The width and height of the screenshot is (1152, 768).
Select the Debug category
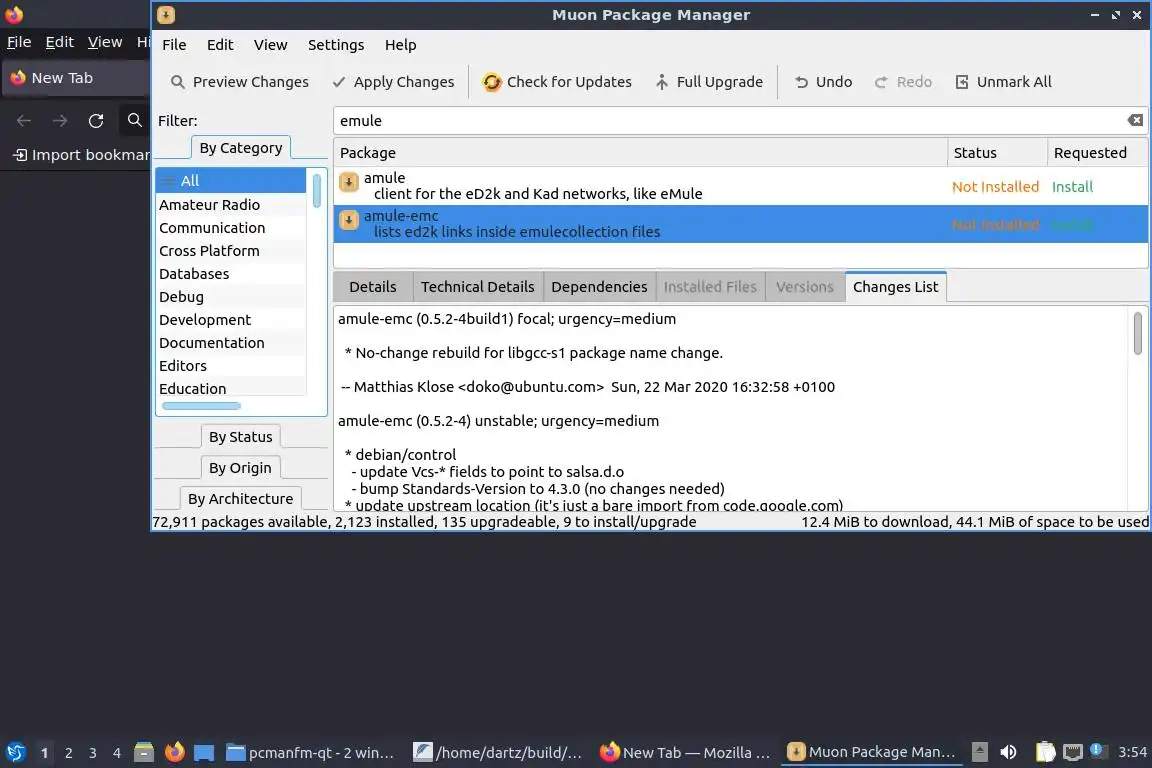231,297
